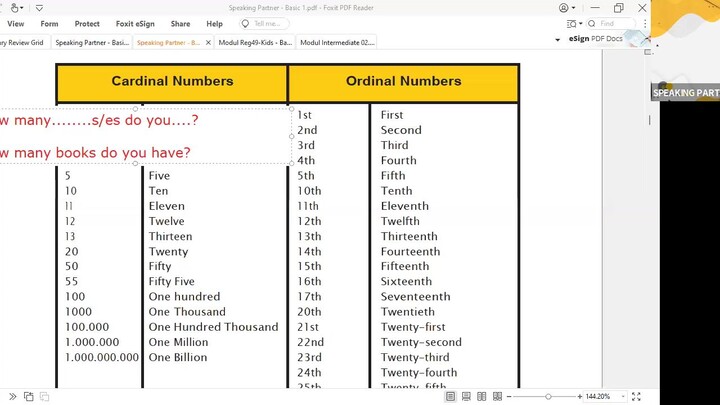
Task: Click the Tell me search box
Action: click(266, 24)
